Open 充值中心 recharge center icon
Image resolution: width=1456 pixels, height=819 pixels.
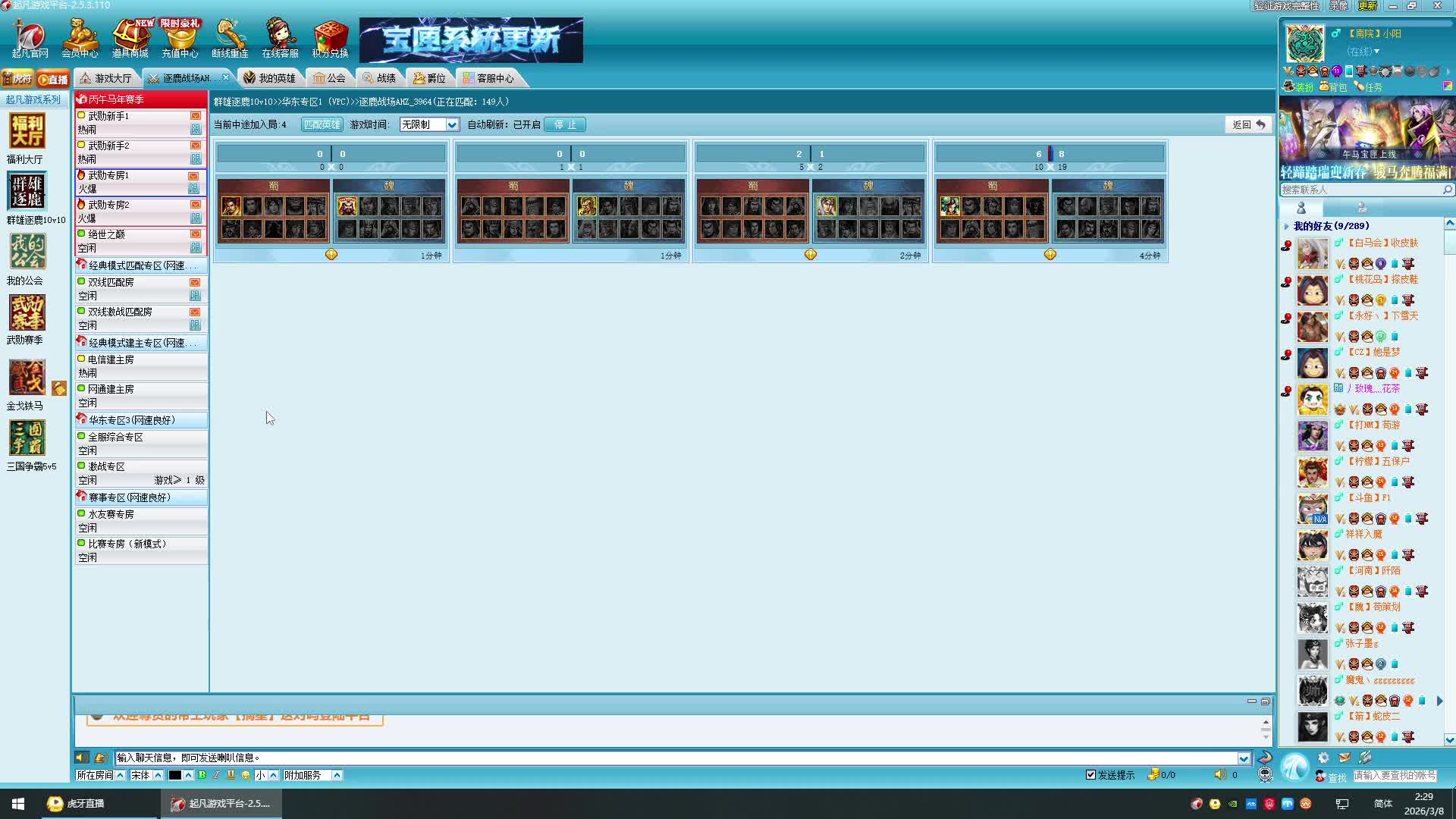pyautogui.click(x=180, y=38)
